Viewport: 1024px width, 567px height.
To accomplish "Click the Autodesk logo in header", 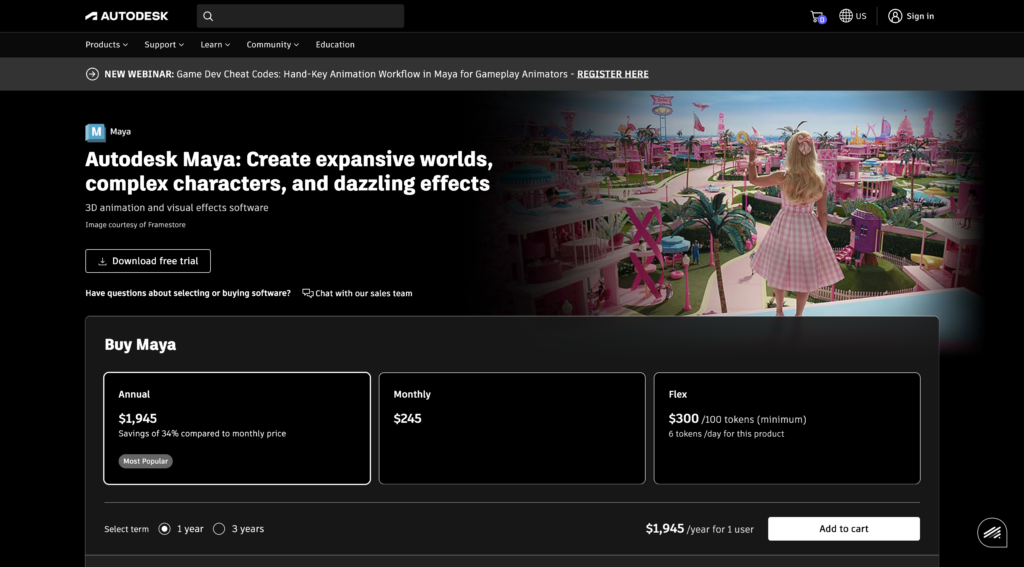I will [126, 16].
